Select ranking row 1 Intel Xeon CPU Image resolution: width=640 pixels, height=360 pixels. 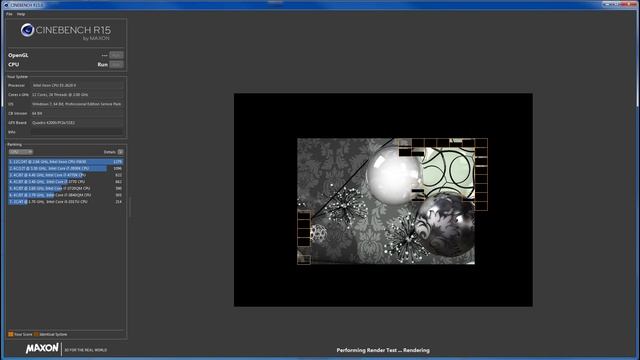[x=66, y=162]
